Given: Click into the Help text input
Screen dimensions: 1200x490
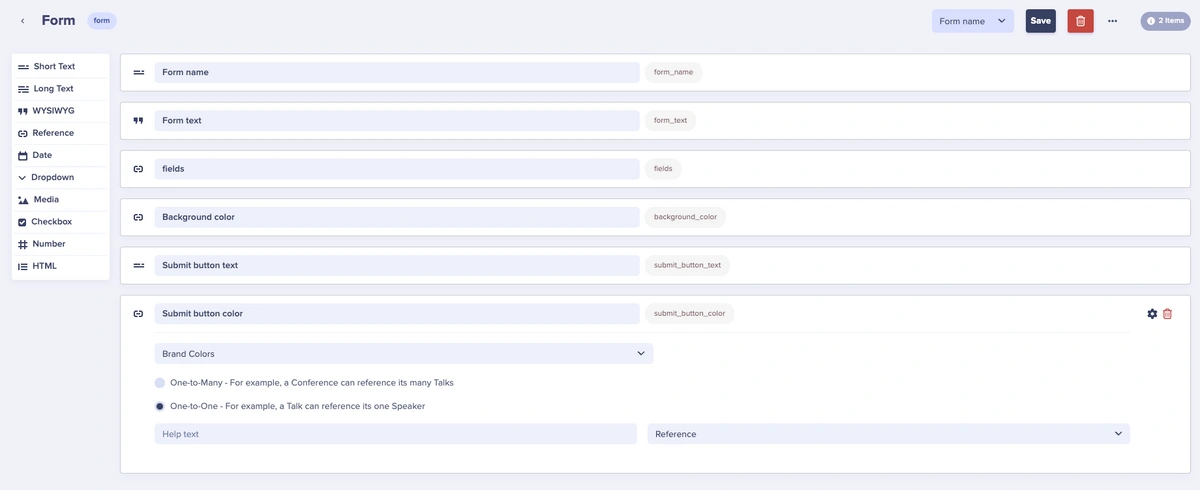Looking at the screenshot, I should click(395, 434).
